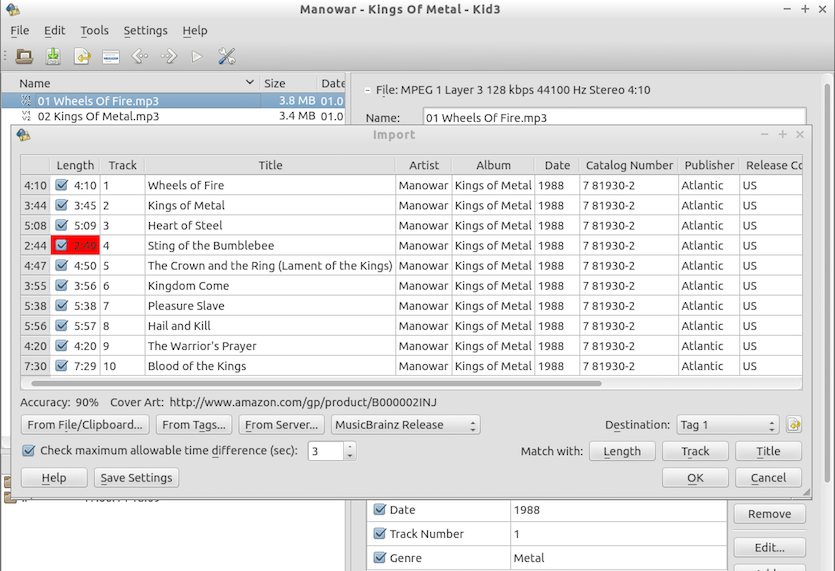835x571 pixels.
Task: Click the Genre value Metal field
Action: [x=618, y=558]
